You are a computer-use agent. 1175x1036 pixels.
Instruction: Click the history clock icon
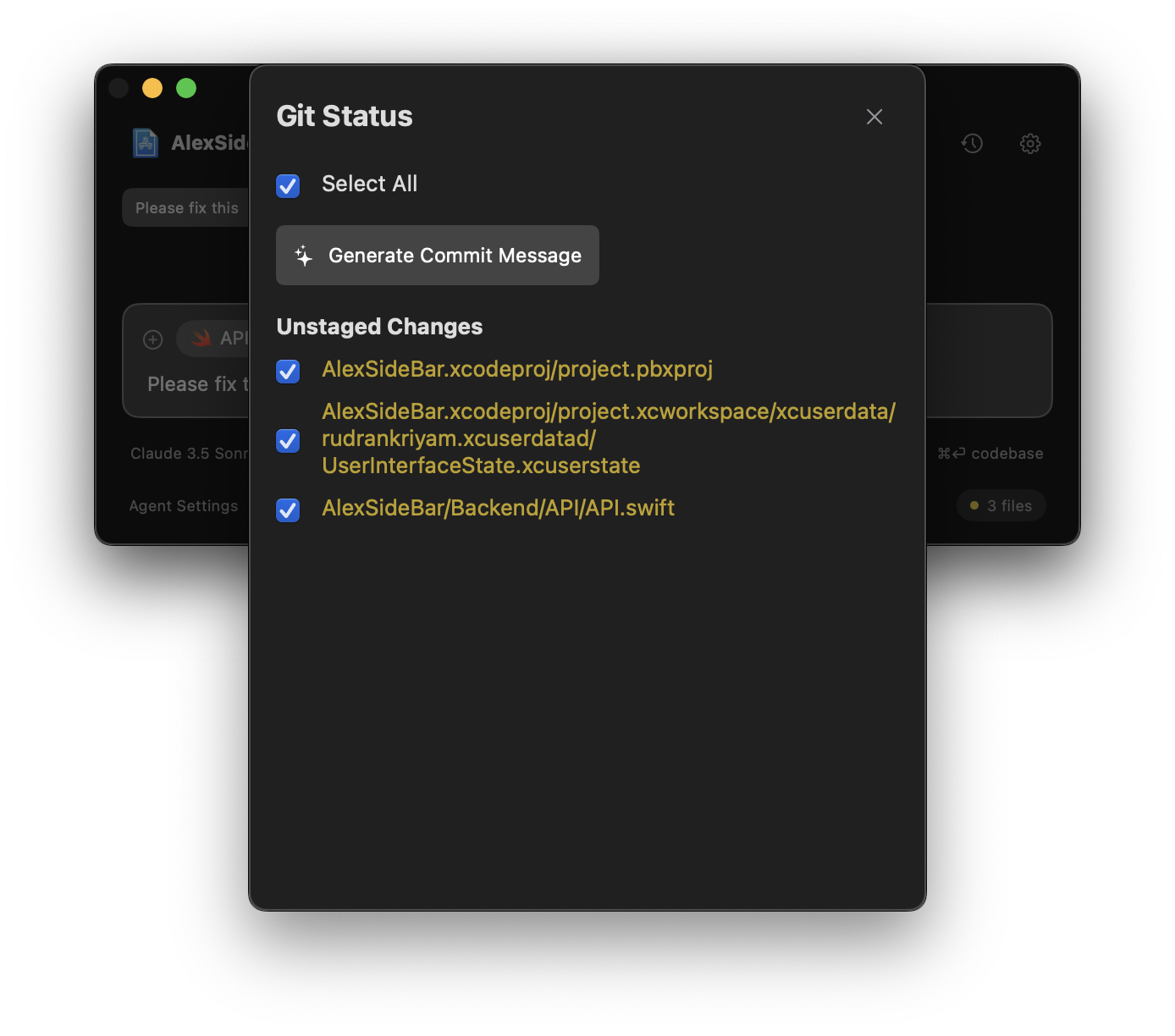point(972,143)
